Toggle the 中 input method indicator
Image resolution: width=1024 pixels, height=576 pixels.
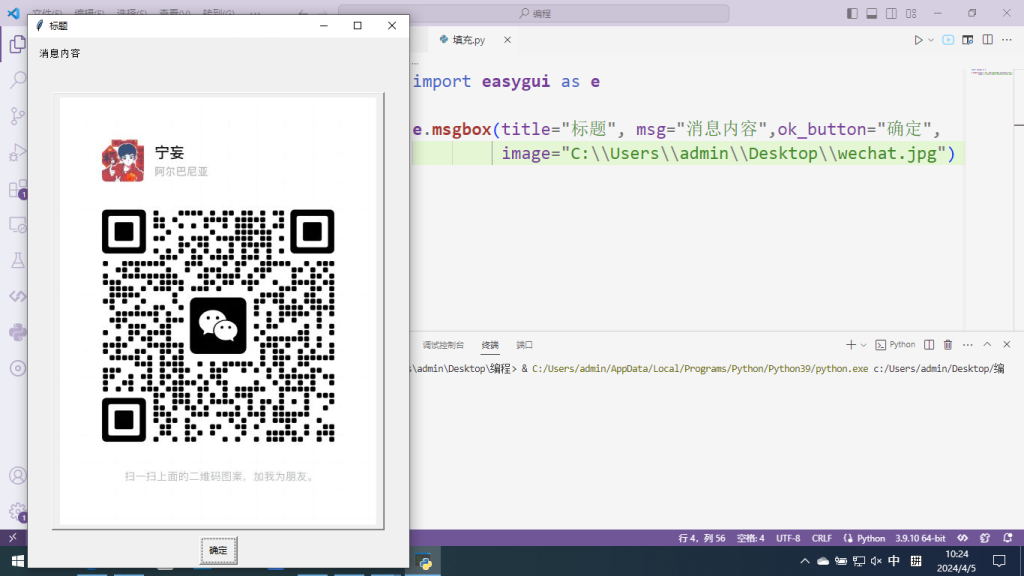pyautogui.click(x=894, y=561)
